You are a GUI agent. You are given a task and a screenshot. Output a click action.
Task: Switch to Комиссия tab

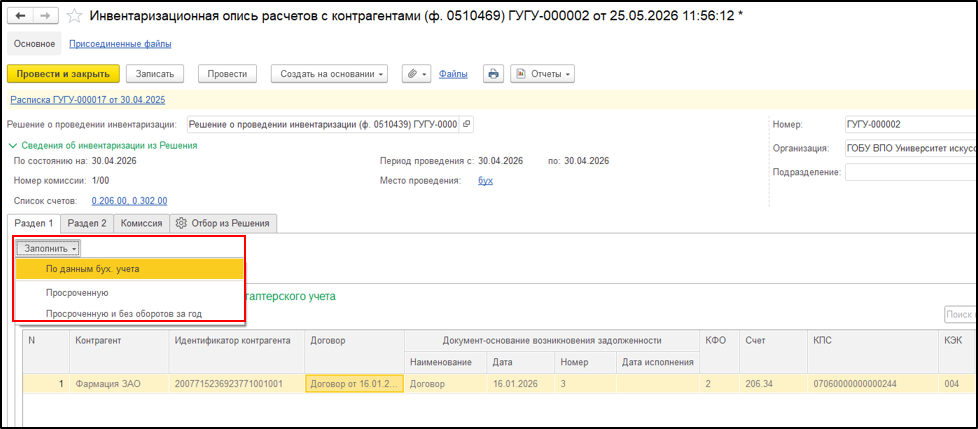pyautogui.click(x=142, y=223)
